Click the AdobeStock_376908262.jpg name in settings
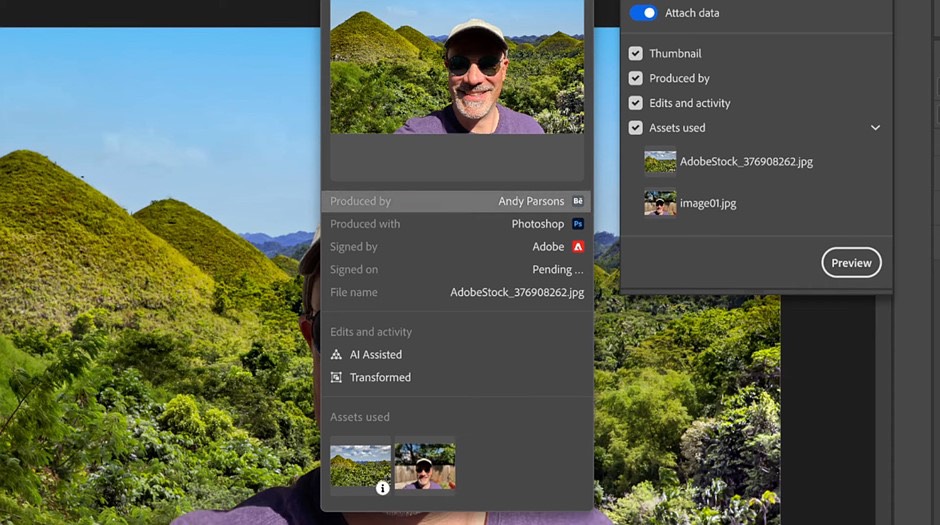 746,162
